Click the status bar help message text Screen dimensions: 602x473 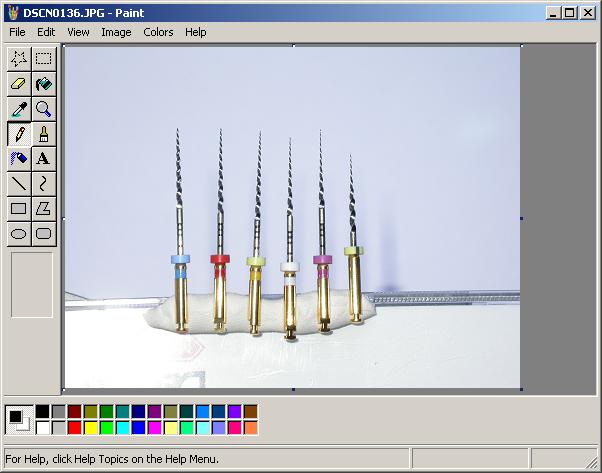coord(112,459)
